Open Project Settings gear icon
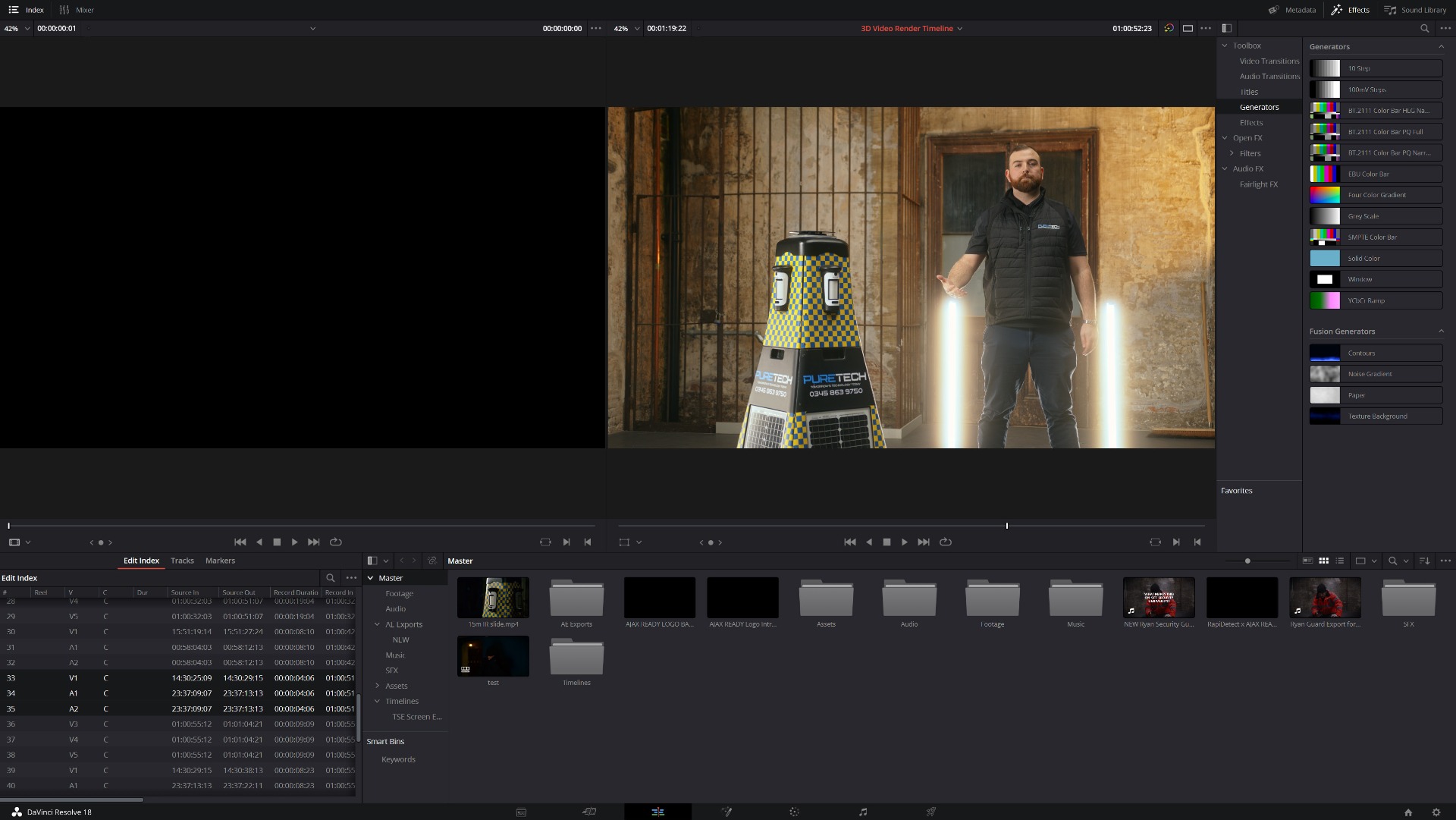The width and height of the screenshot is (1456, 820). (1436, 812)
